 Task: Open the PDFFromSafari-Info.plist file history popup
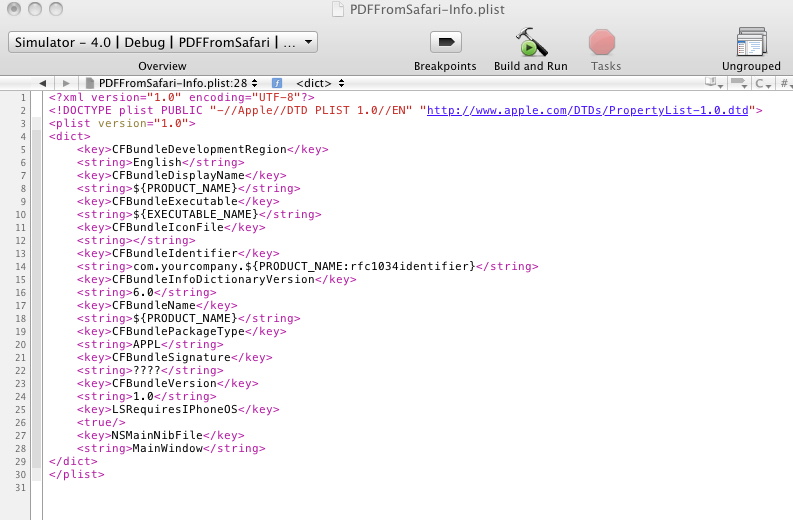(x=173, y=82)
